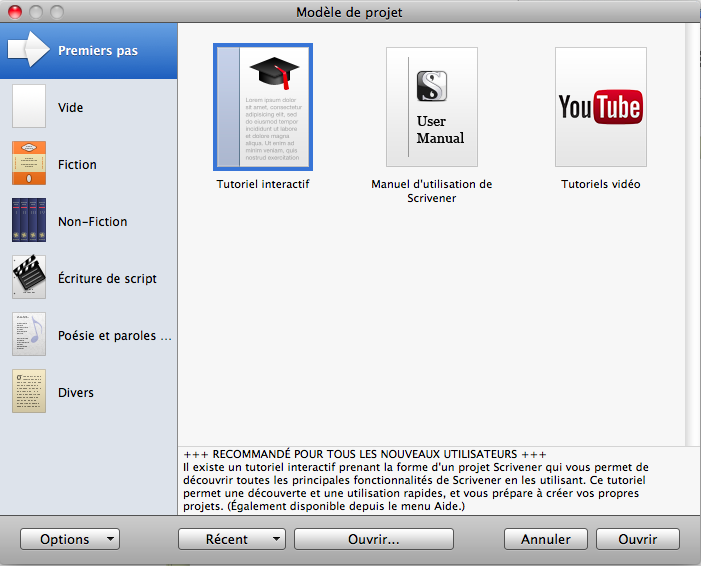The width and height of the screenshot is (701, 566).
Task: Switch to the Fiction category label
Action: coord(77,165)
